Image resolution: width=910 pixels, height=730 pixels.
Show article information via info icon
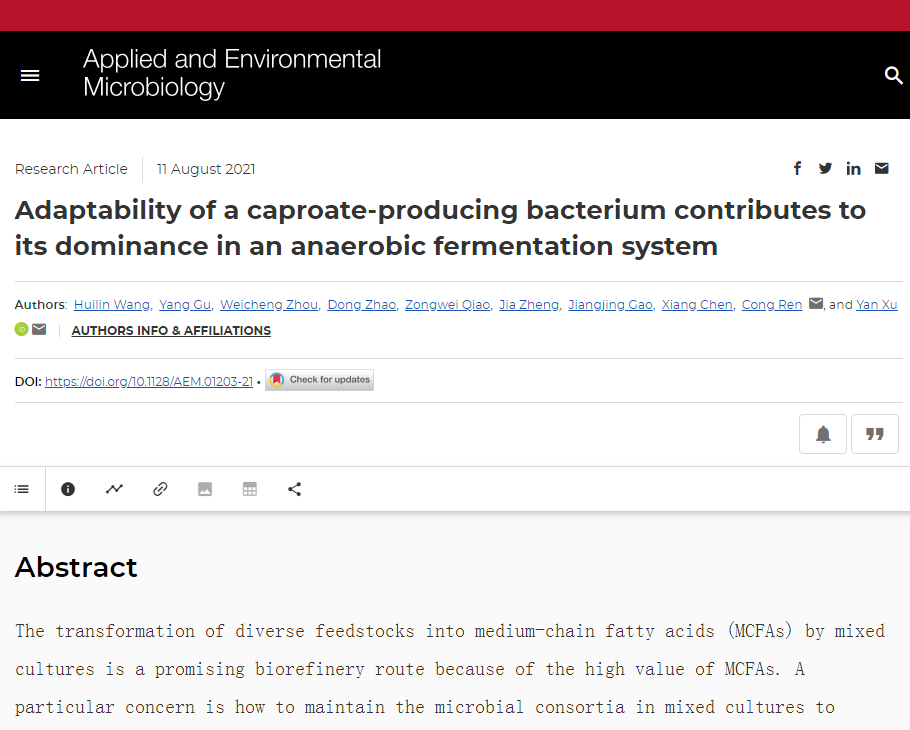[x=68, y=489]
